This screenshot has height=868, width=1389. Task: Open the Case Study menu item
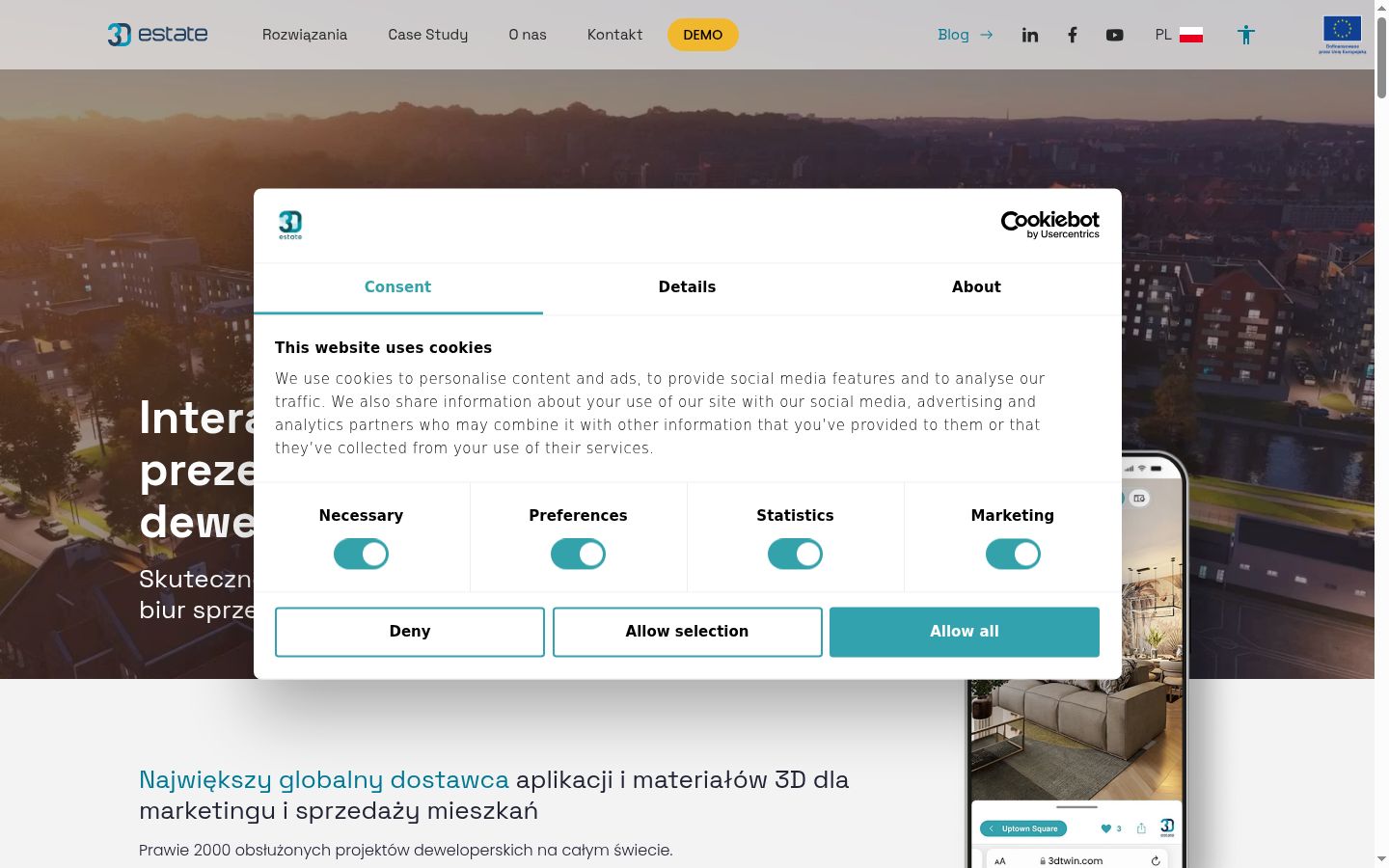[427, 35]
